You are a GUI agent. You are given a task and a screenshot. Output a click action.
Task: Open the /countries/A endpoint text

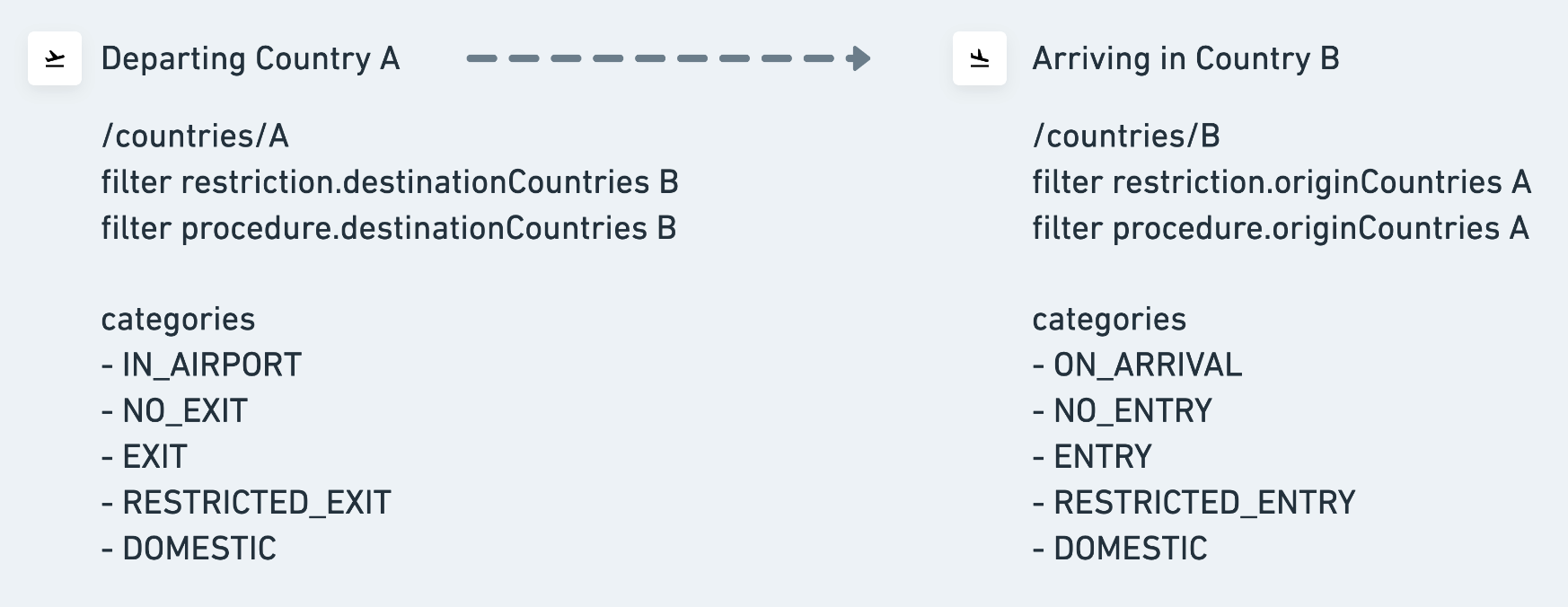(x=195, y=136)
